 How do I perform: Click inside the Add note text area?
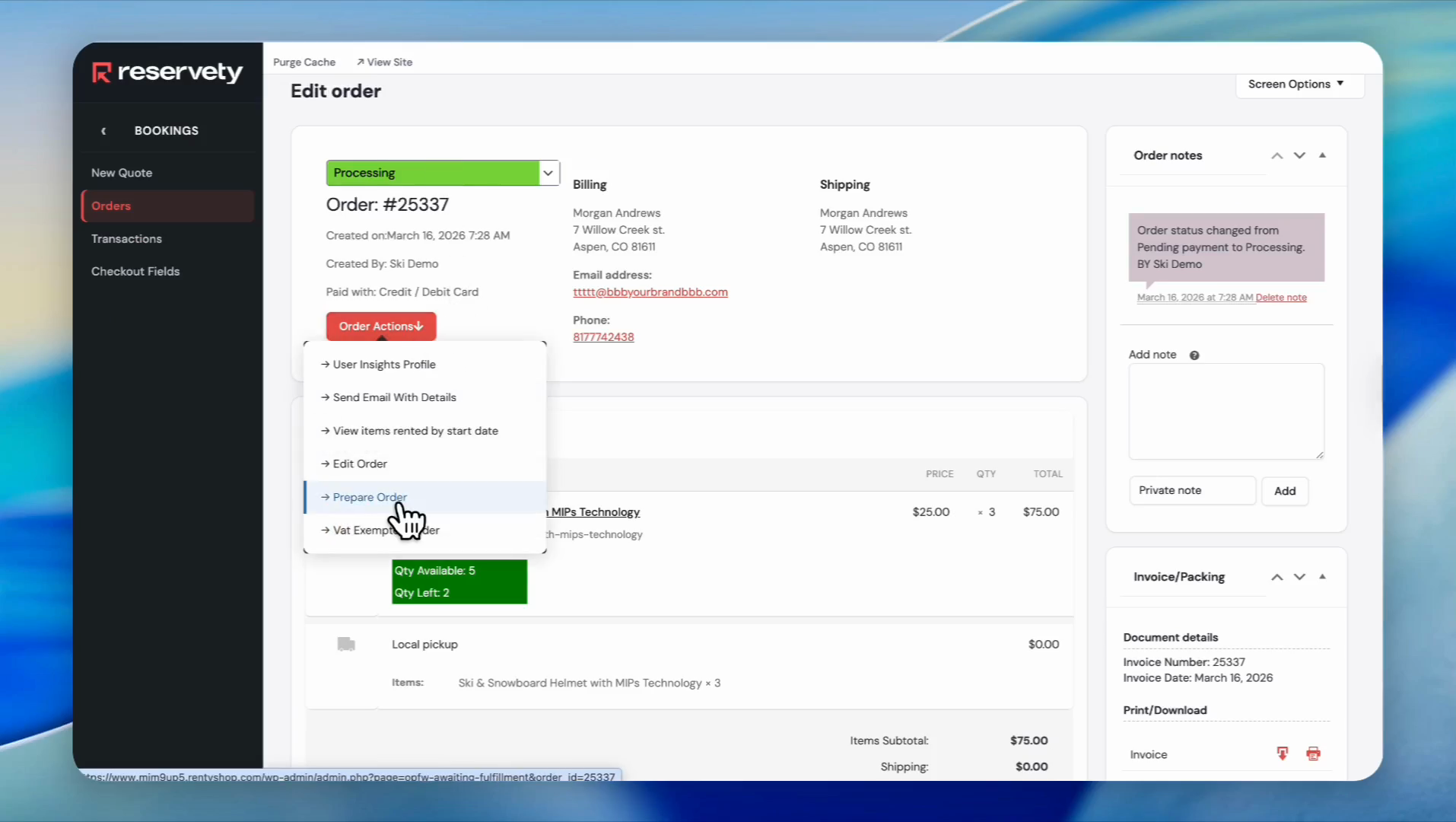[1226, 411]
